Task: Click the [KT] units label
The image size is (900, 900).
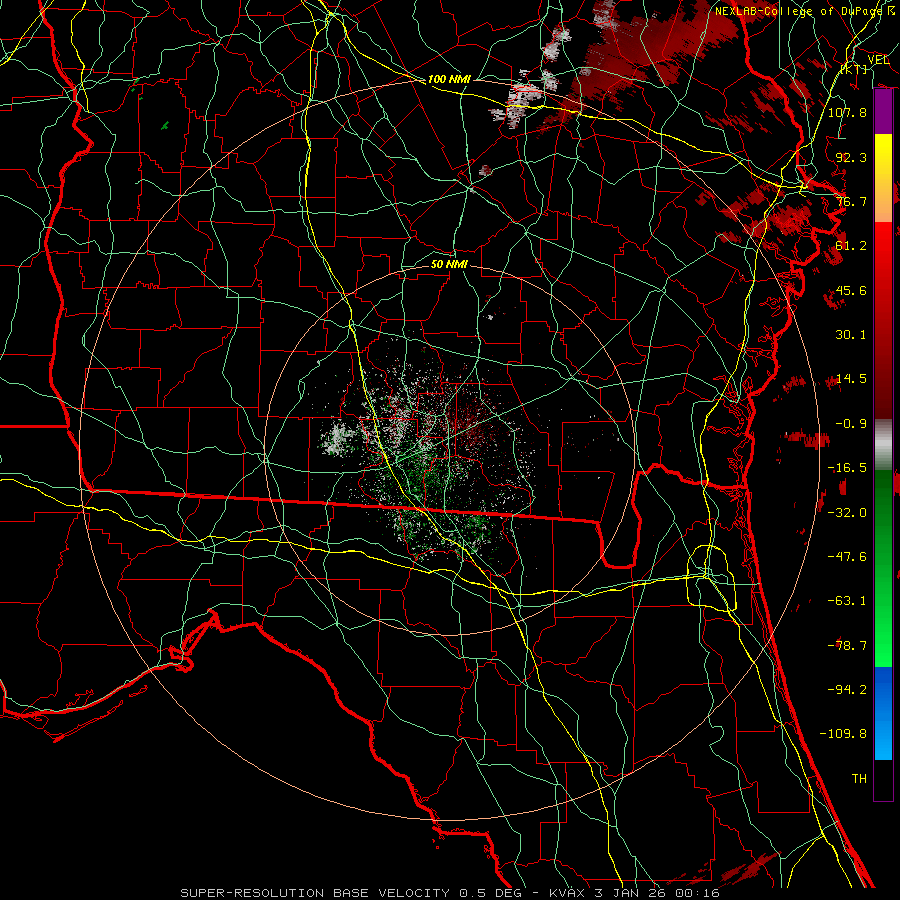Action: [854, 69]
